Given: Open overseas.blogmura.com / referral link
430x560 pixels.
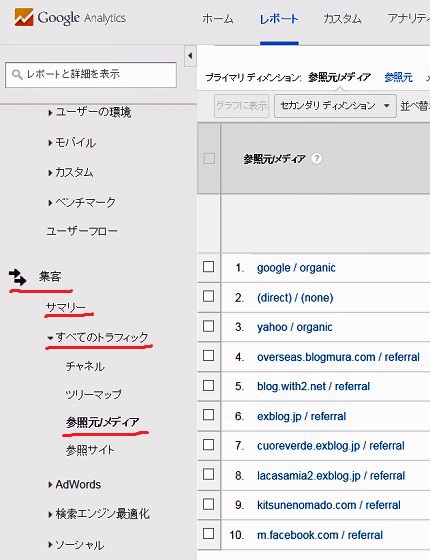Looking at the screenshot, I should click(x=338, y=357).
